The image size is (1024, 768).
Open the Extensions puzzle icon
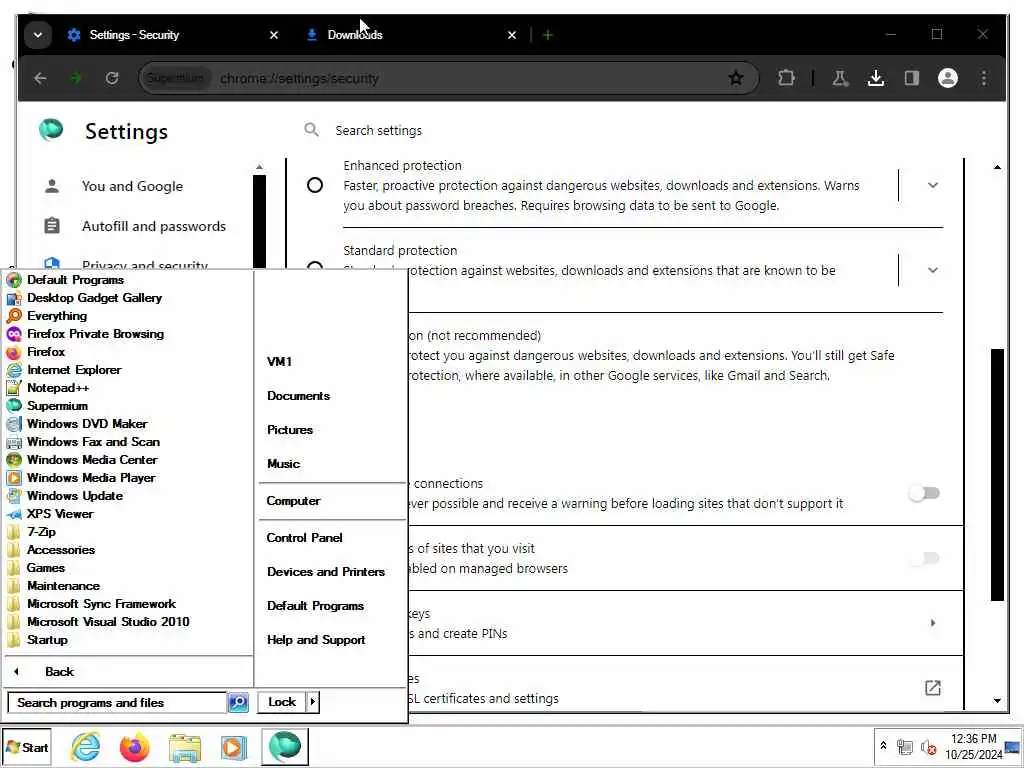(x=786, y=78)
